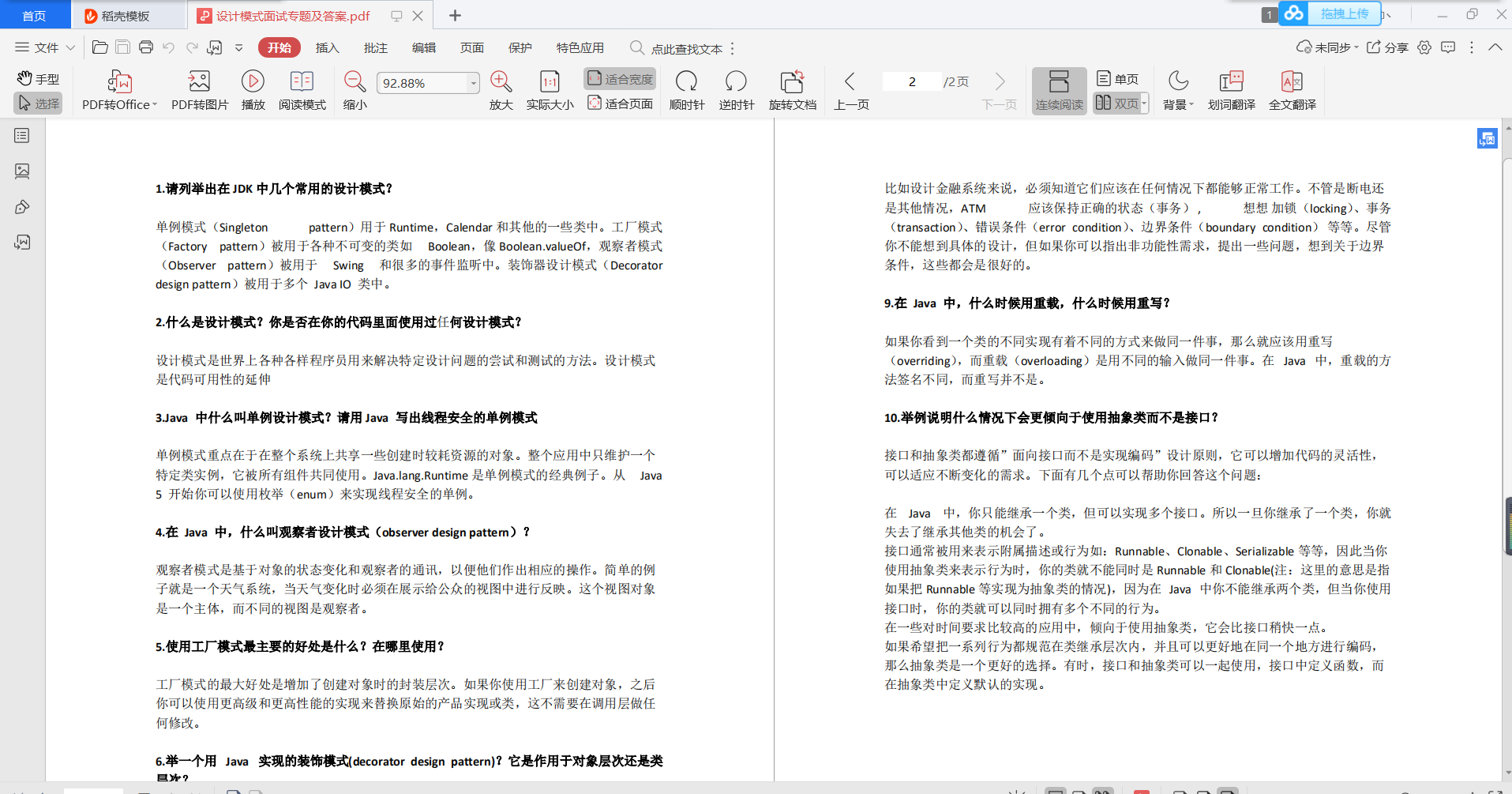
Task: Rotate page clockwise (顺时针)
Action: coord(687,90)
